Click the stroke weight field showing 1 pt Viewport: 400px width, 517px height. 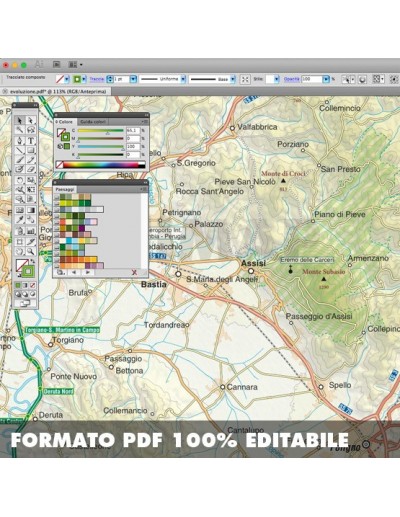tap(121, 79)
